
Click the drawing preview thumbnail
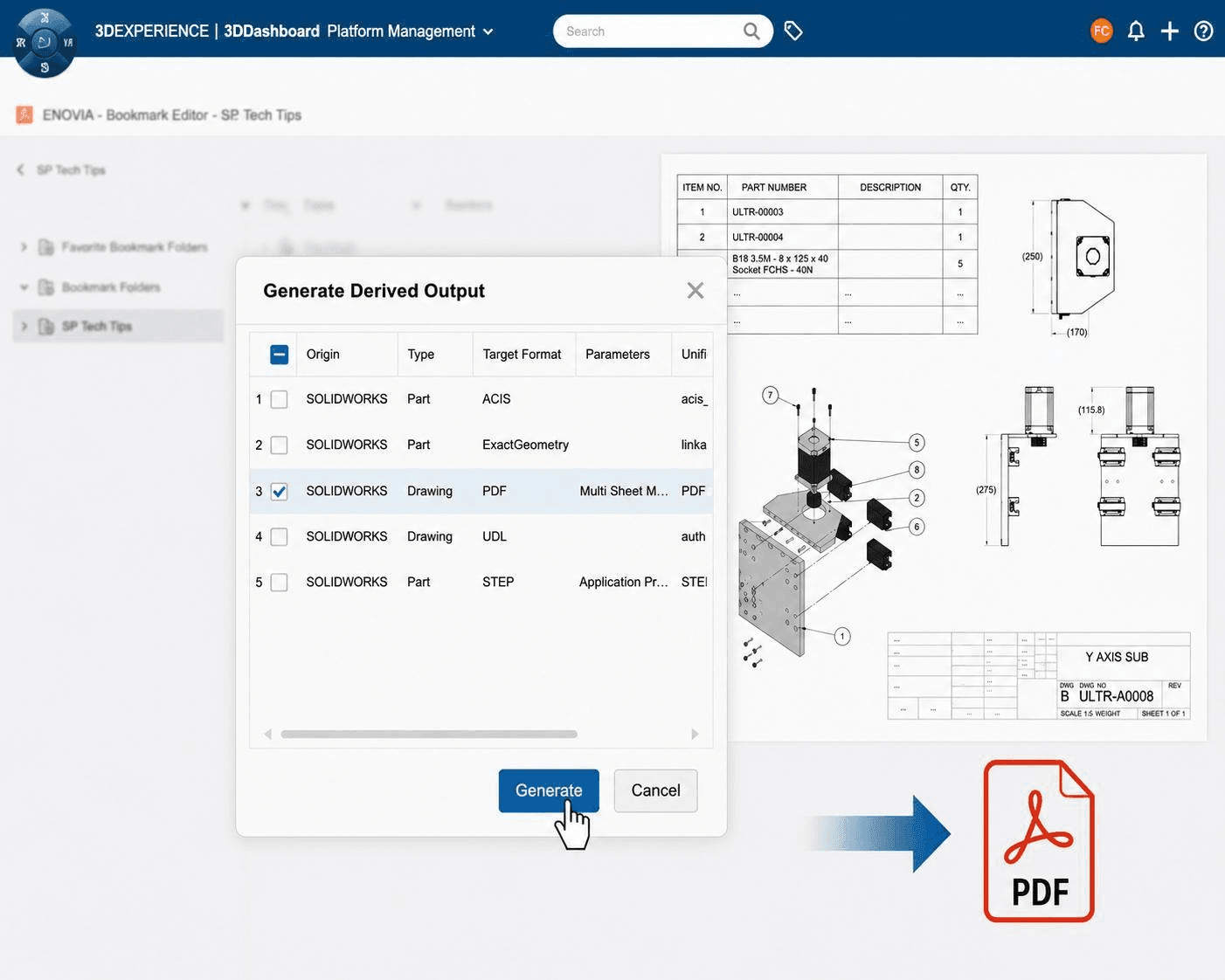coord(935,447)
